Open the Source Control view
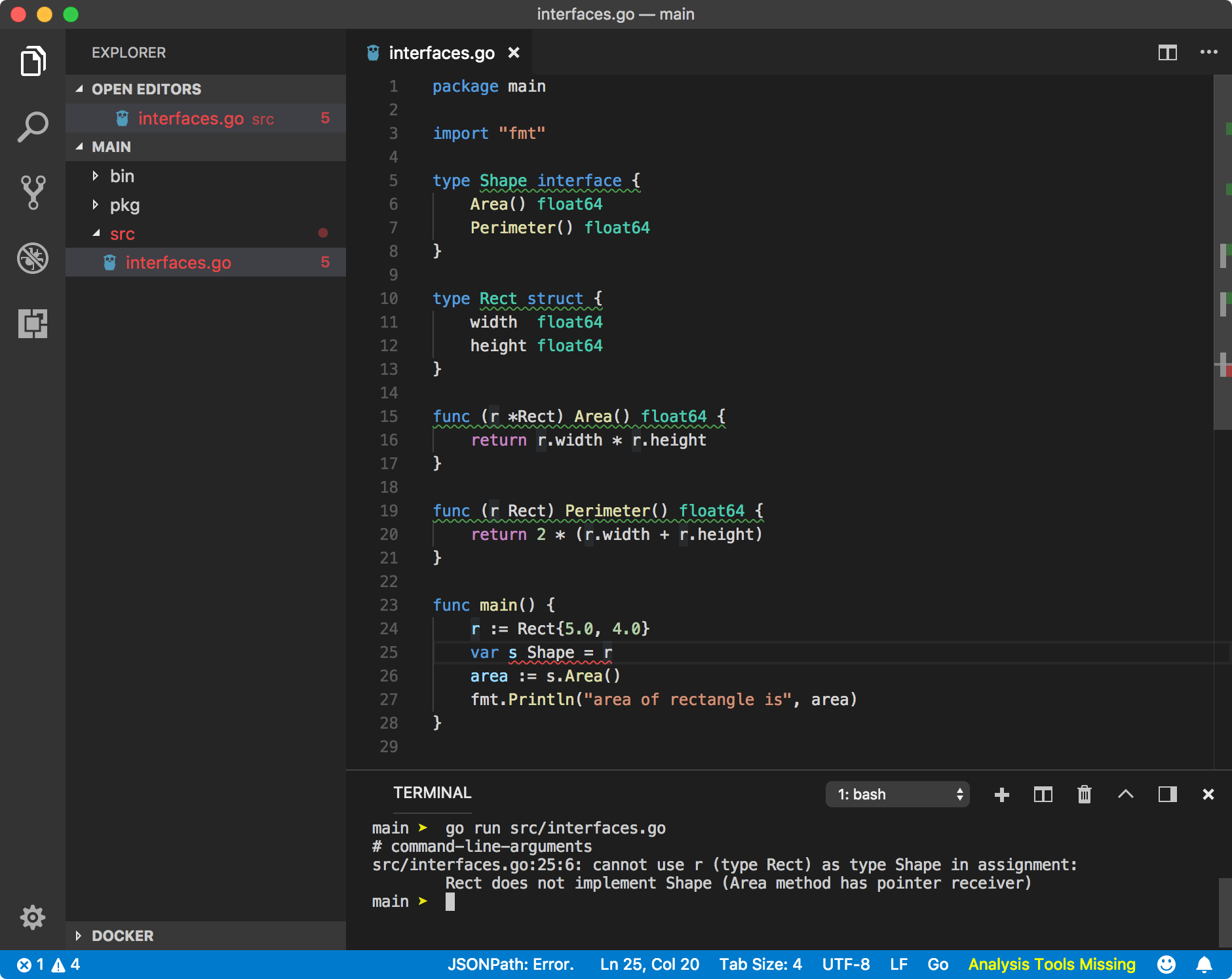Image resolution: width=1232 pixels, height=979 pixels. pyautogui.click(x=33, y=191)
